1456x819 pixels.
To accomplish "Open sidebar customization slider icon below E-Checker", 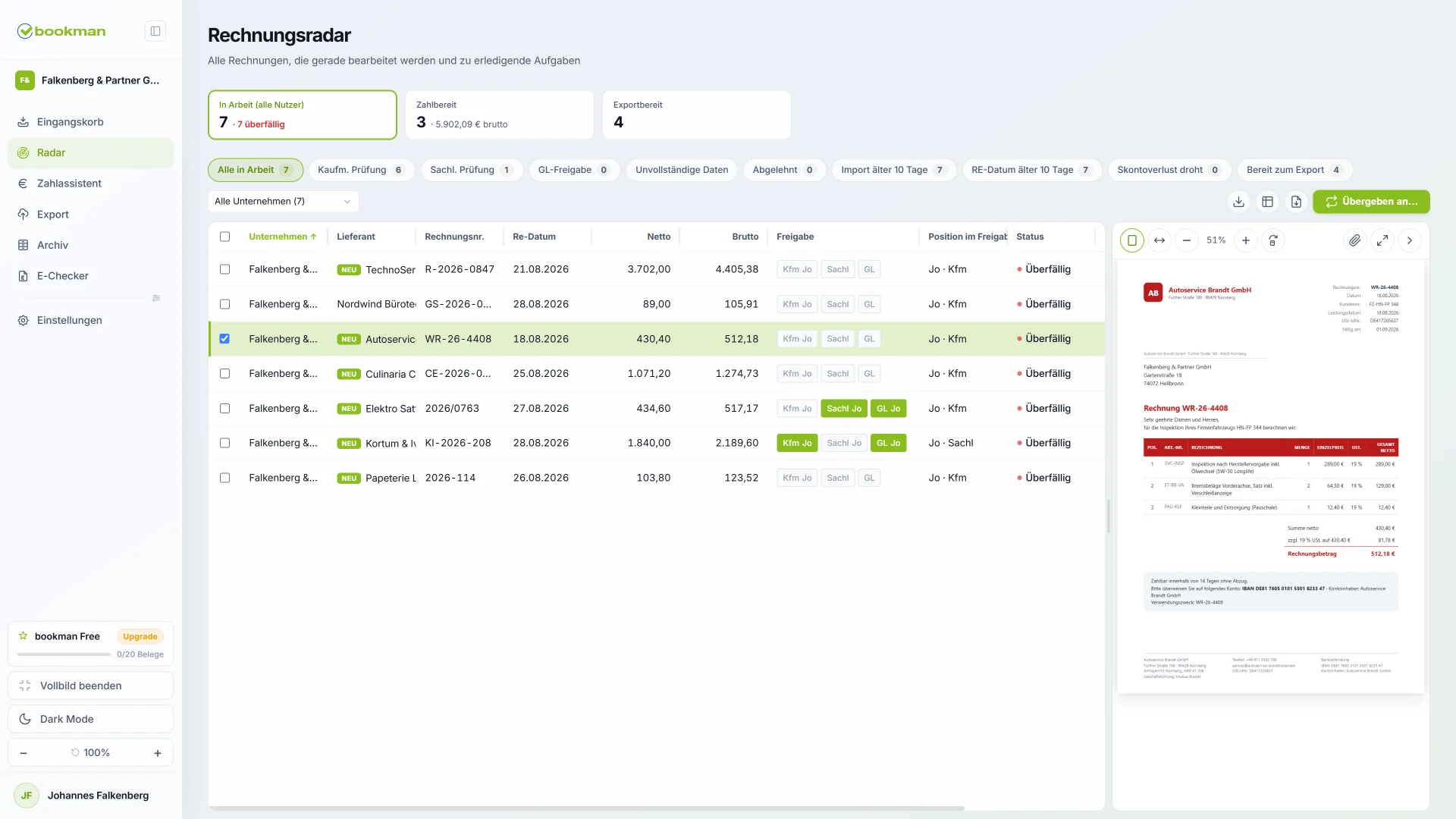I will [156, 298].
